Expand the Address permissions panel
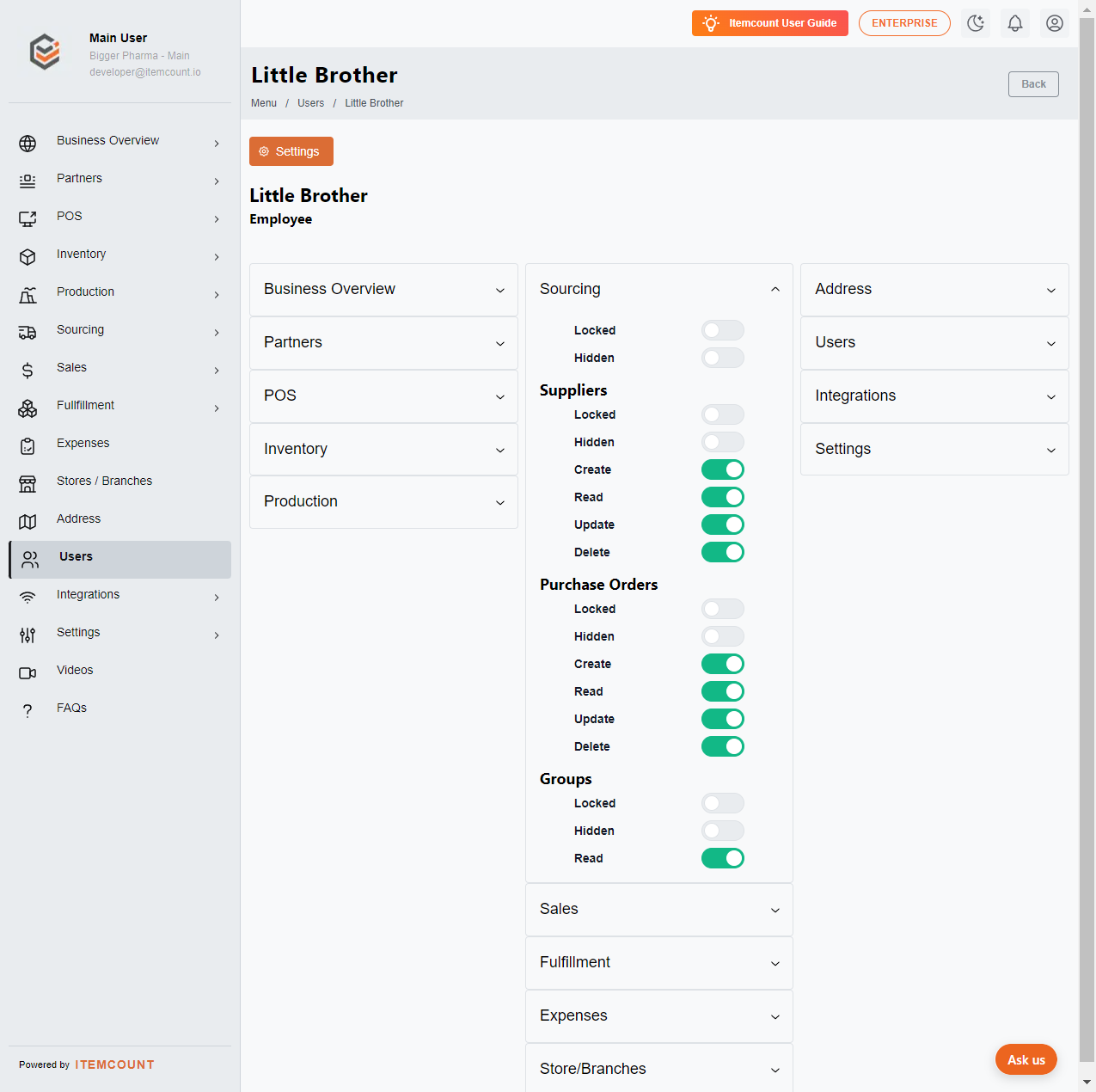The width and height of the screenshot is (1096, 1092). point(934,290)
